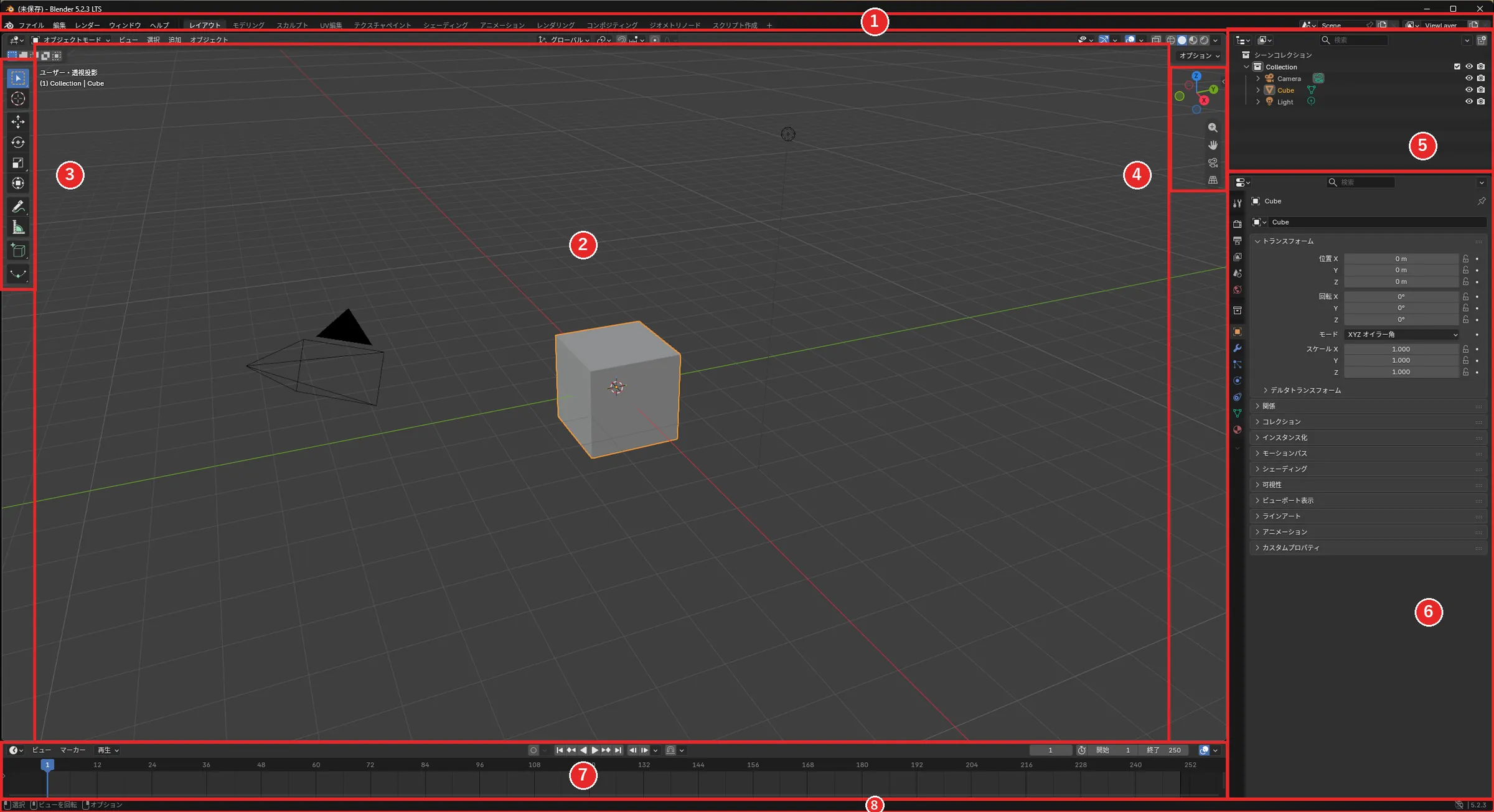Expand the Cube item in outliner
This screenshot has width=1494, height=812.
pyautogui.click(x=1258, y=90)
